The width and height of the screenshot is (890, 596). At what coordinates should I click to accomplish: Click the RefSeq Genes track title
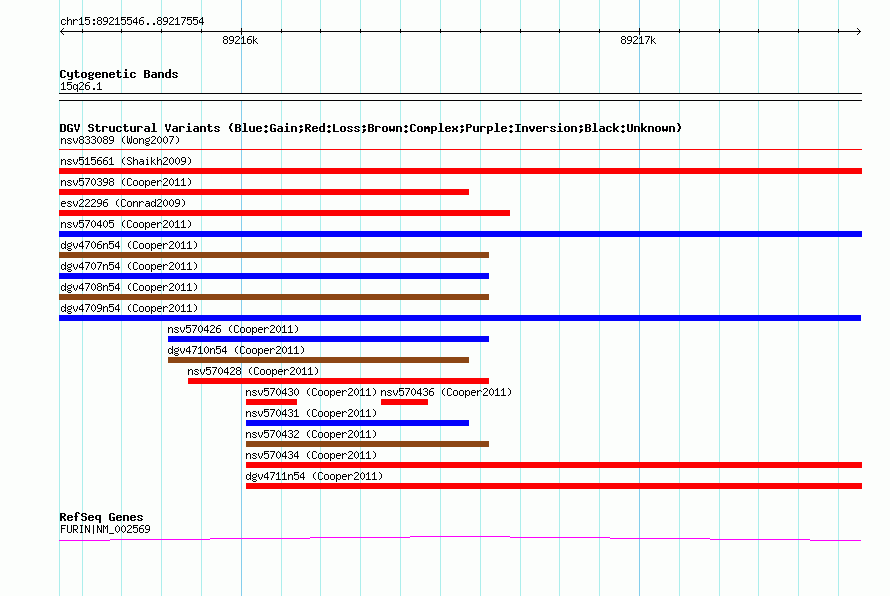[101, 517]
